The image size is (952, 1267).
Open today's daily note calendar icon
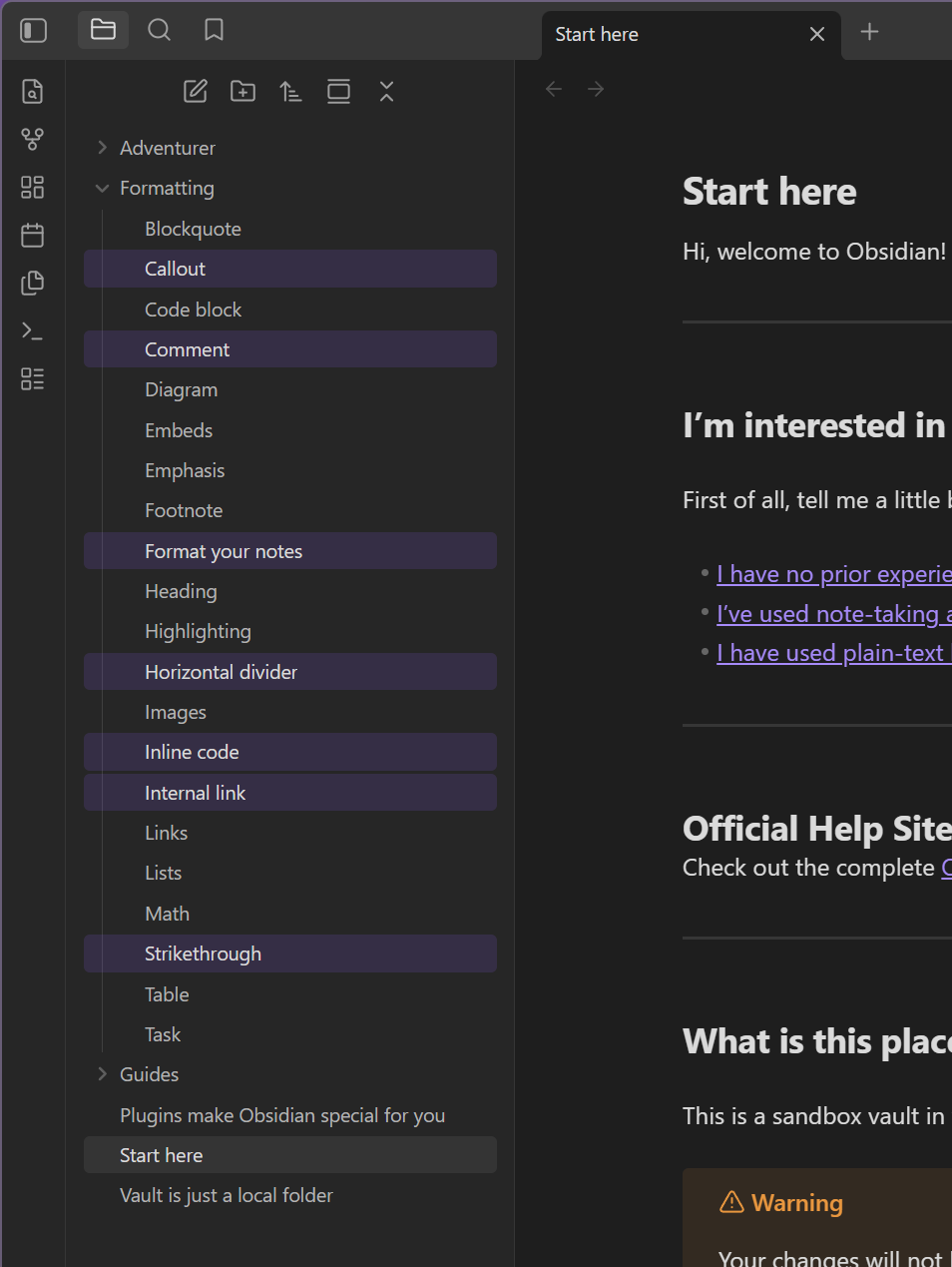[32, 235]
